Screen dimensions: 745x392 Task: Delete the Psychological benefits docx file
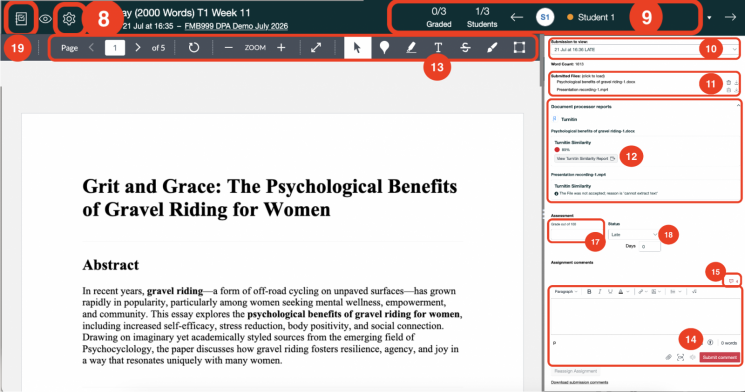click(728, 82)
